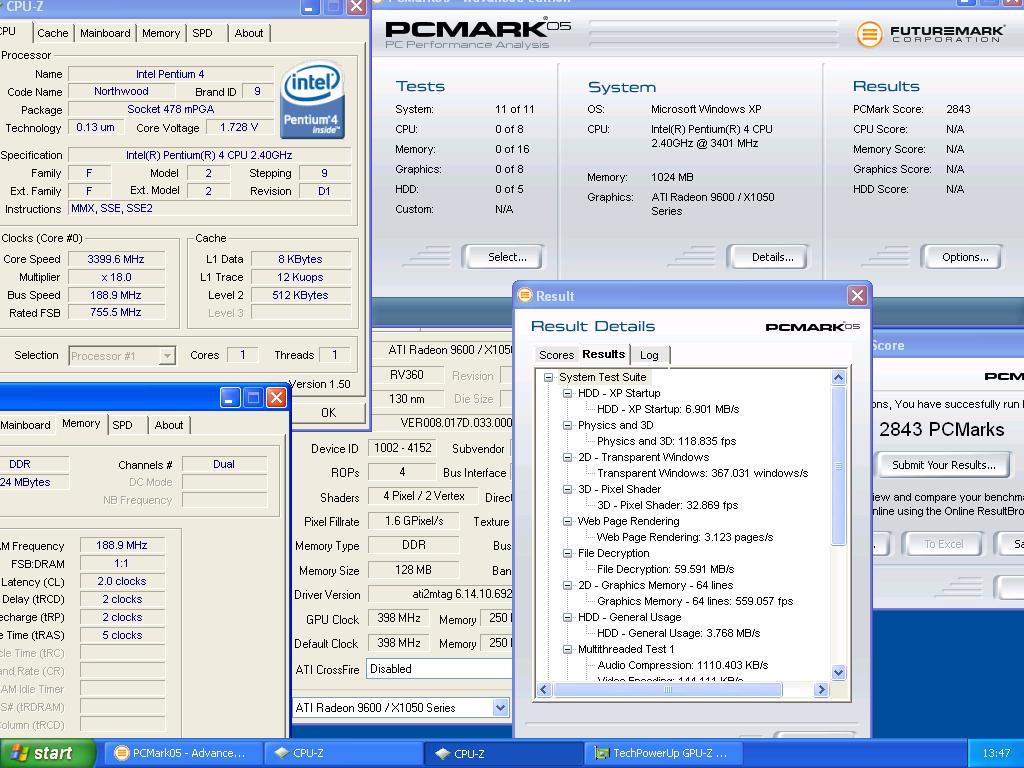Image resolution: width=1024 pixels, height=768 pixels.
Task: Open About tab in lower CPU-Z window
Action: click(169, 425)
